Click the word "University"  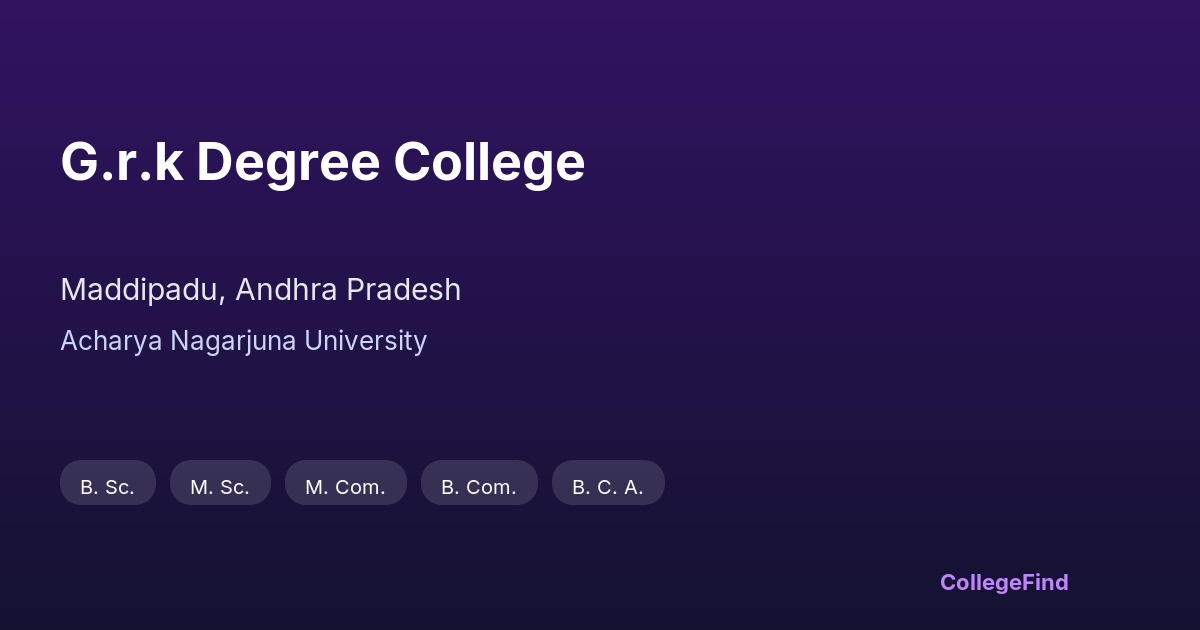[x=365, y=341]
